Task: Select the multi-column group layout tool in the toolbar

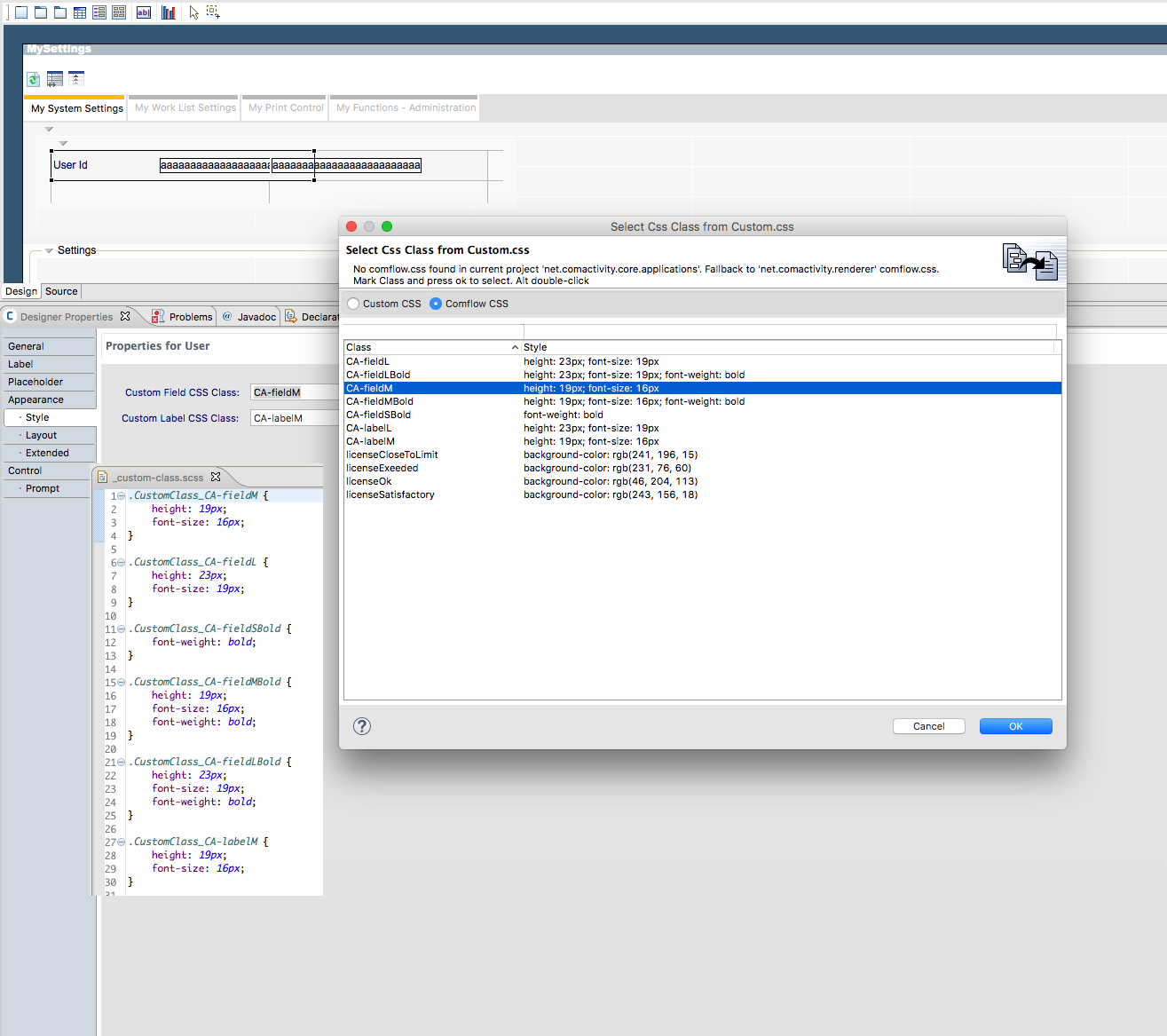Action: (119, 12)
